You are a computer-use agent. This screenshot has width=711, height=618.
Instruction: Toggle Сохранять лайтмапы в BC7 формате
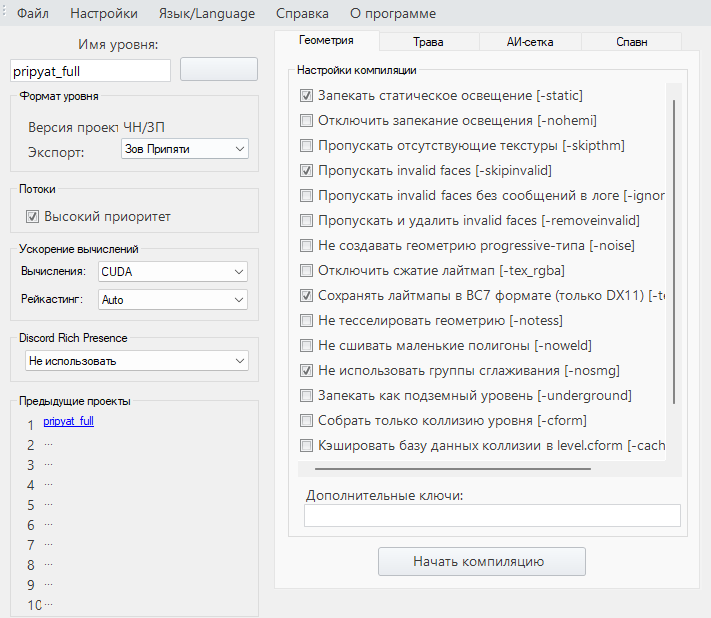307,296
